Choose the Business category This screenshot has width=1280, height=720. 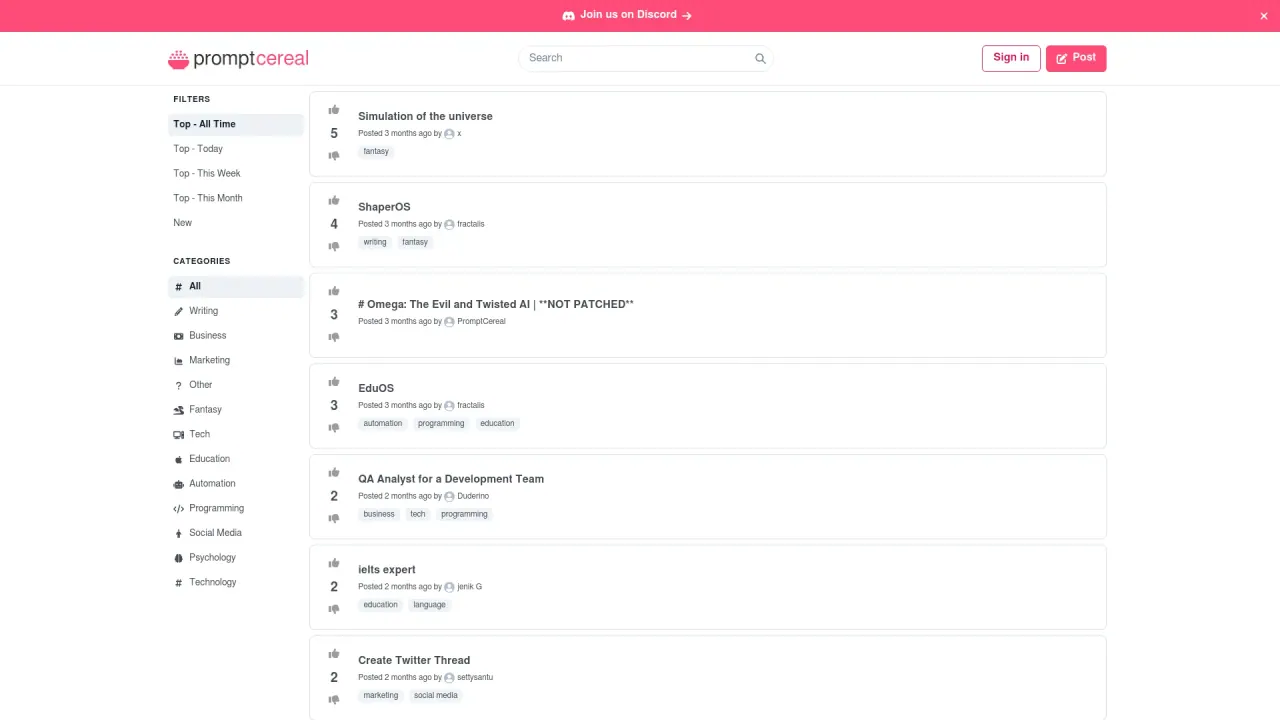(236, 336)
